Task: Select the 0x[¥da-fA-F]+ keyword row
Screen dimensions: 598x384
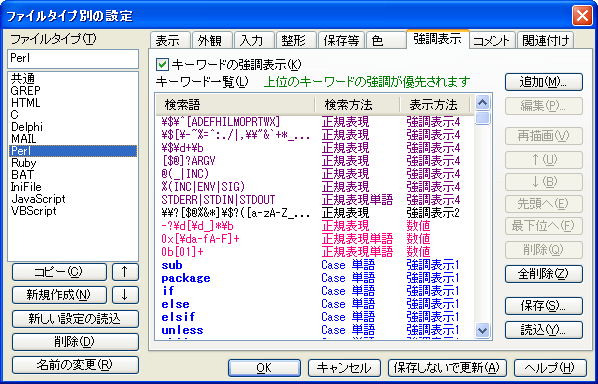Action: pyautogui.click(x=315, y=239)
